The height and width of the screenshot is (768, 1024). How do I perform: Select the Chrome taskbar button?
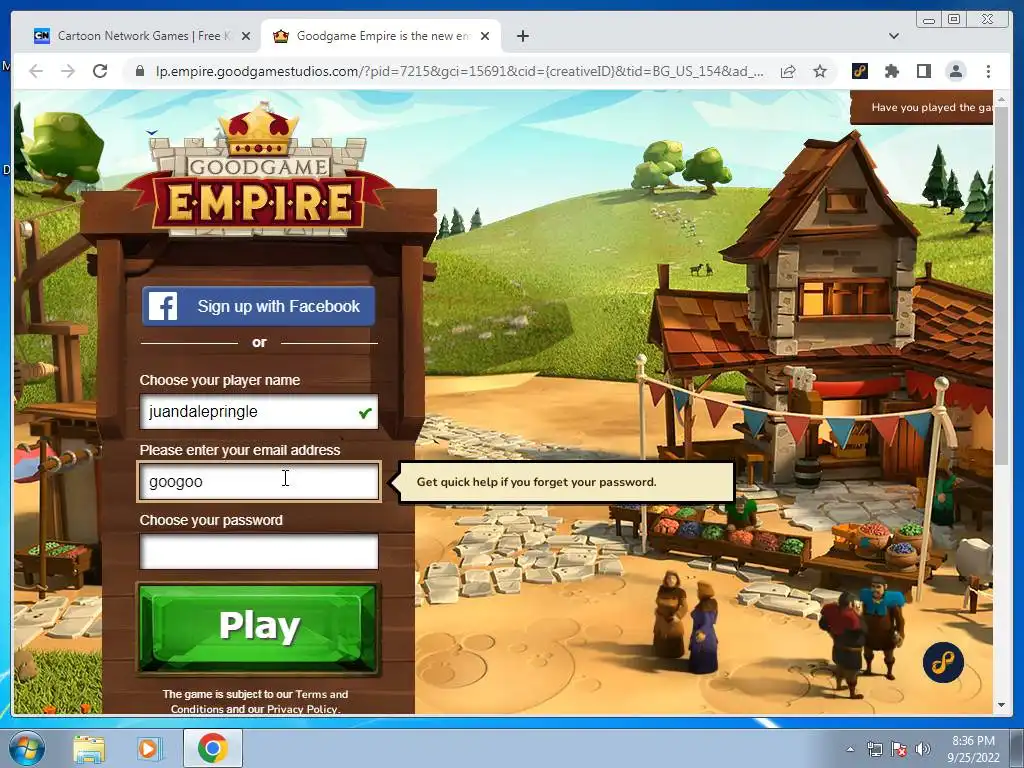pyautogui.click(x=212, y=748)
